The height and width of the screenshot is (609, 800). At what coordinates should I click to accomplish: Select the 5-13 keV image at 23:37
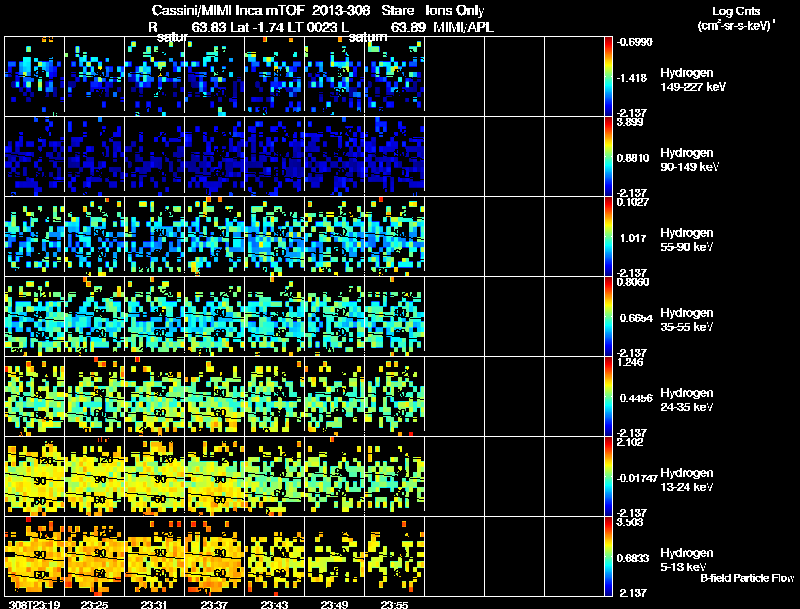pos(214,556)
